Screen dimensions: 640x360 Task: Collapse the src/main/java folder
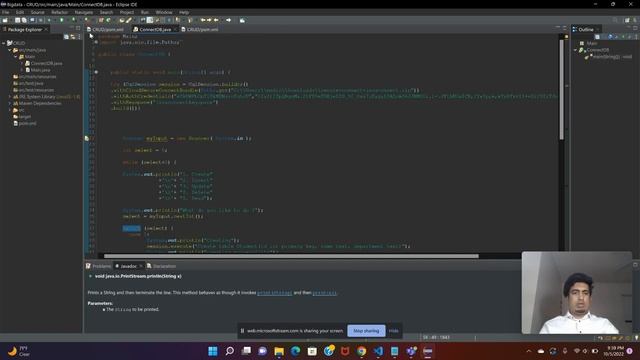click(10, 50)
